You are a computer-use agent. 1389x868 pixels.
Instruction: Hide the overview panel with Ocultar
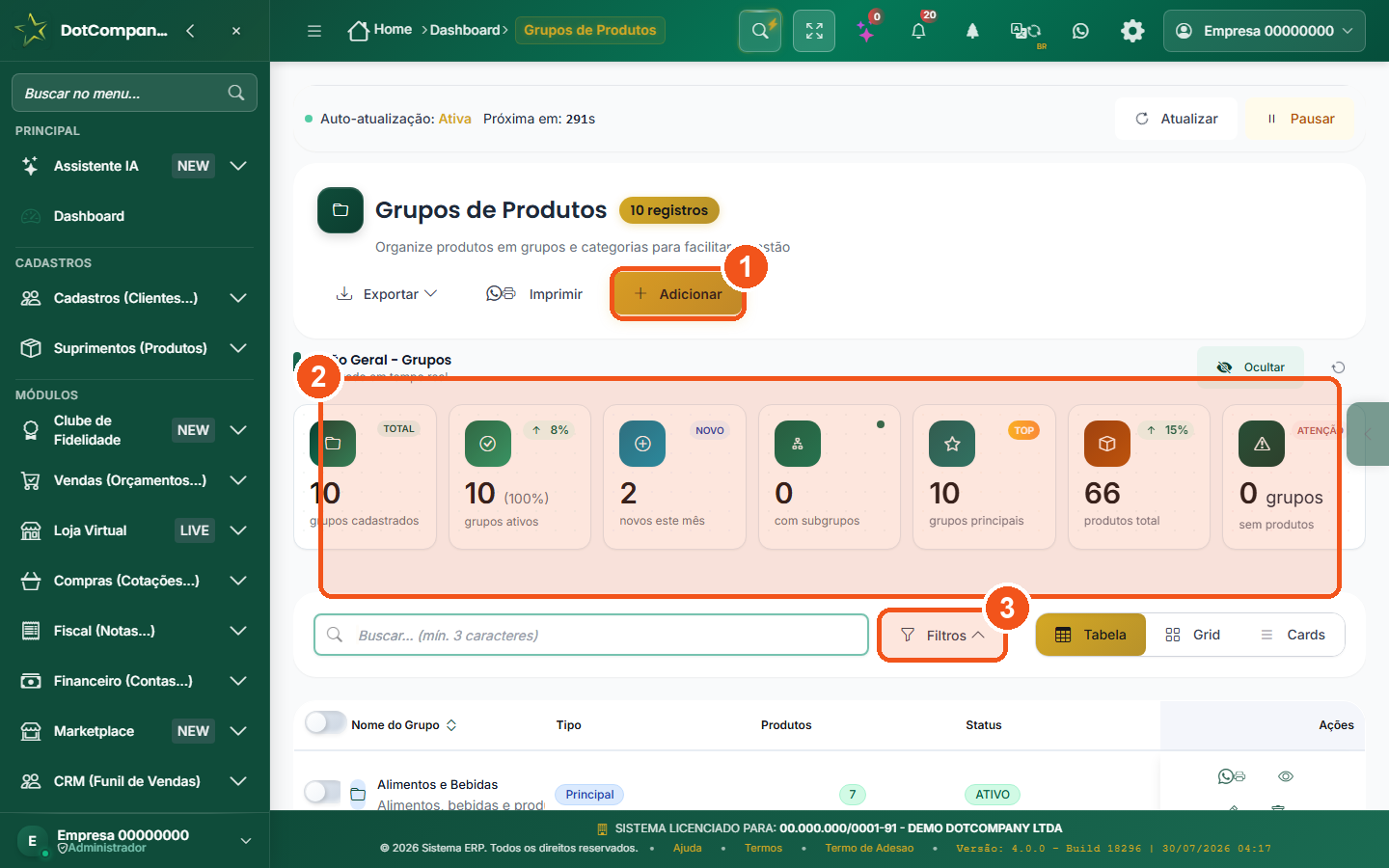pyautogui.click(x=1250, y=367)
